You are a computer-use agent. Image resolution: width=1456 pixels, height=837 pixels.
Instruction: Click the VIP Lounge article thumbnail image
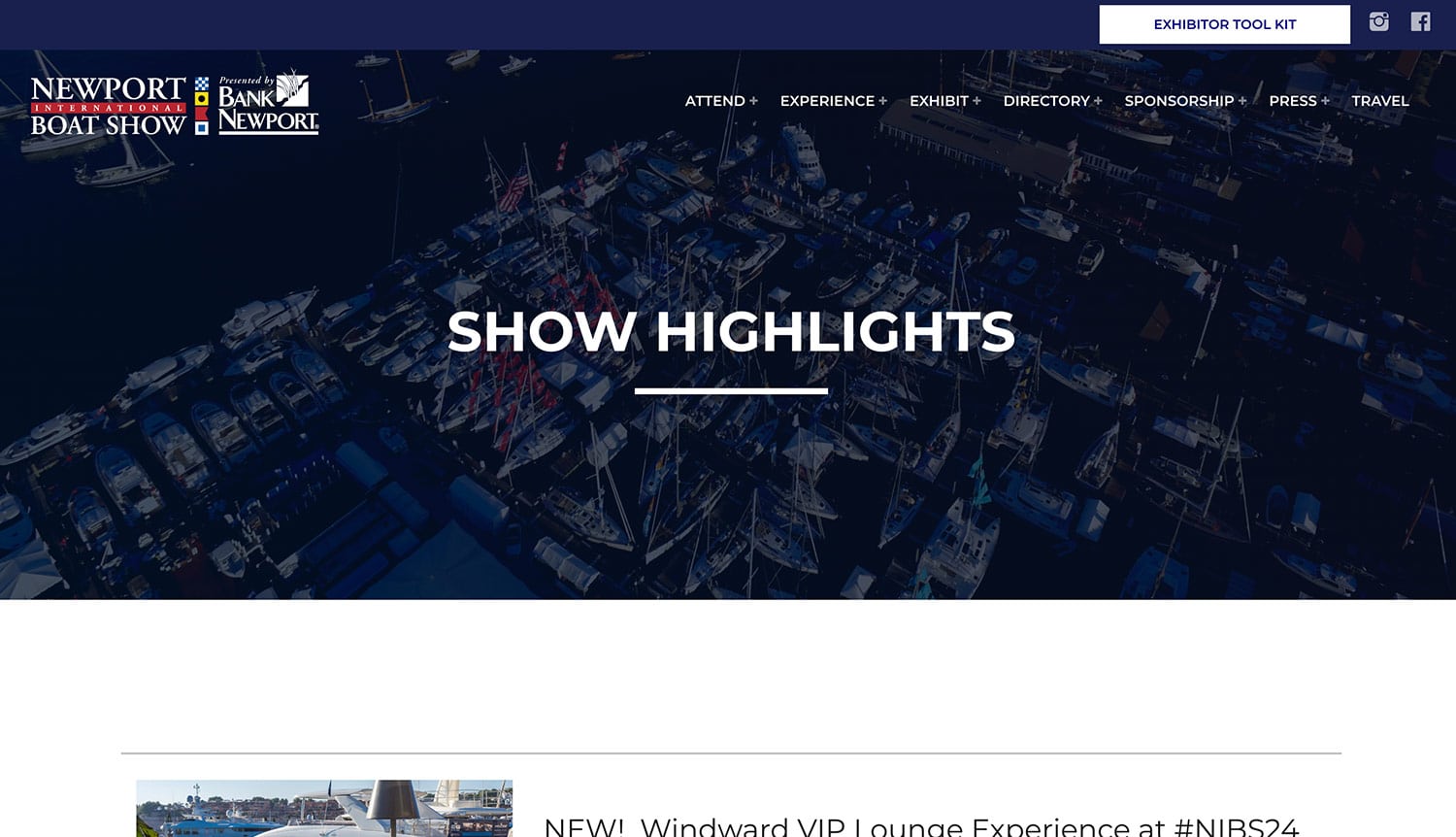coord(324,808)
